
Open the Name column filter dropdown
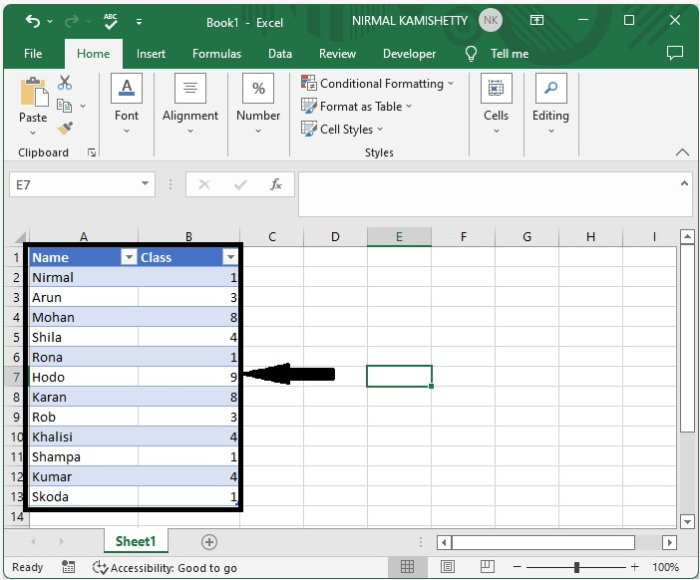[129, 257]
